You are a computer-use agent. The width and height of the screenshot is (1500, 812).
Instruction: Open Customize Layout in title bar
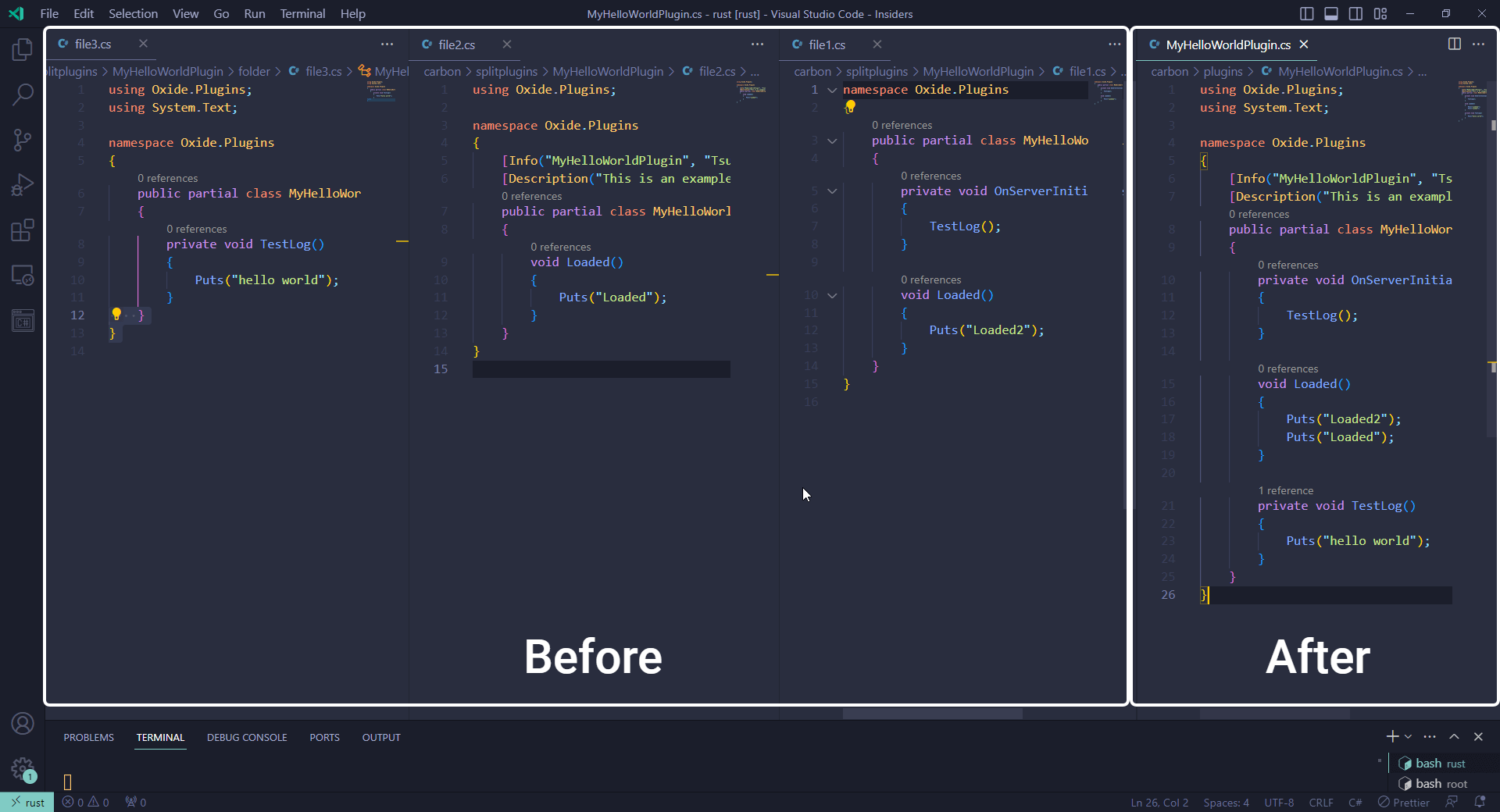(1380, 13)
